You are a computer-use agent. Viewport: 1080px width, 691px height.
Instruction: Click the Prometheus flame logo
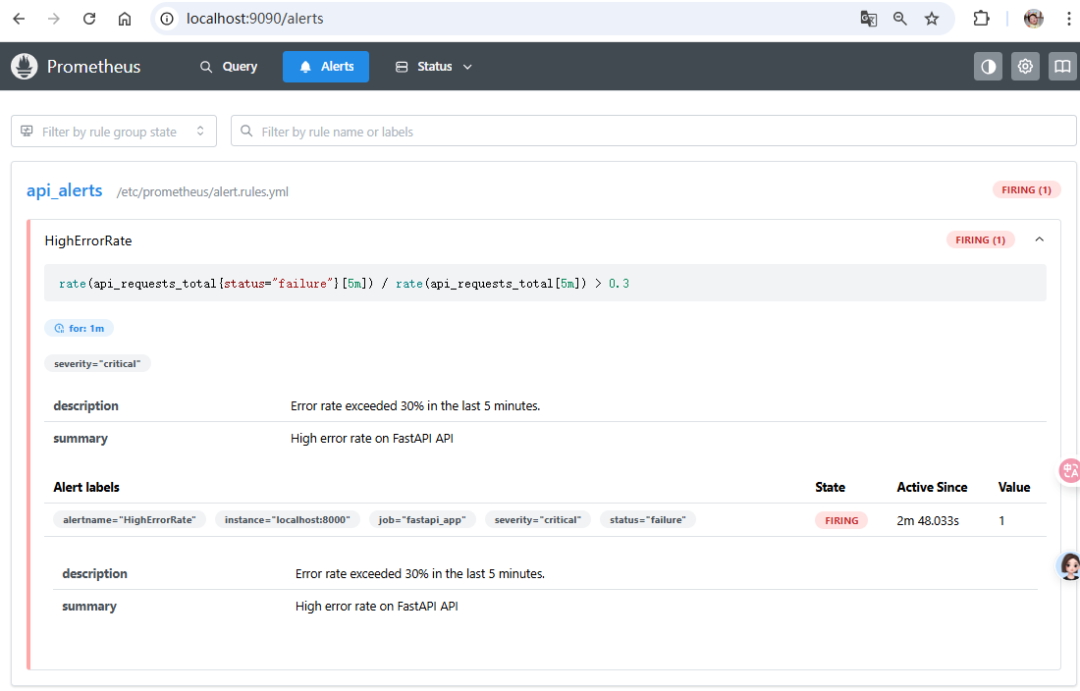(x=24, y=66)
